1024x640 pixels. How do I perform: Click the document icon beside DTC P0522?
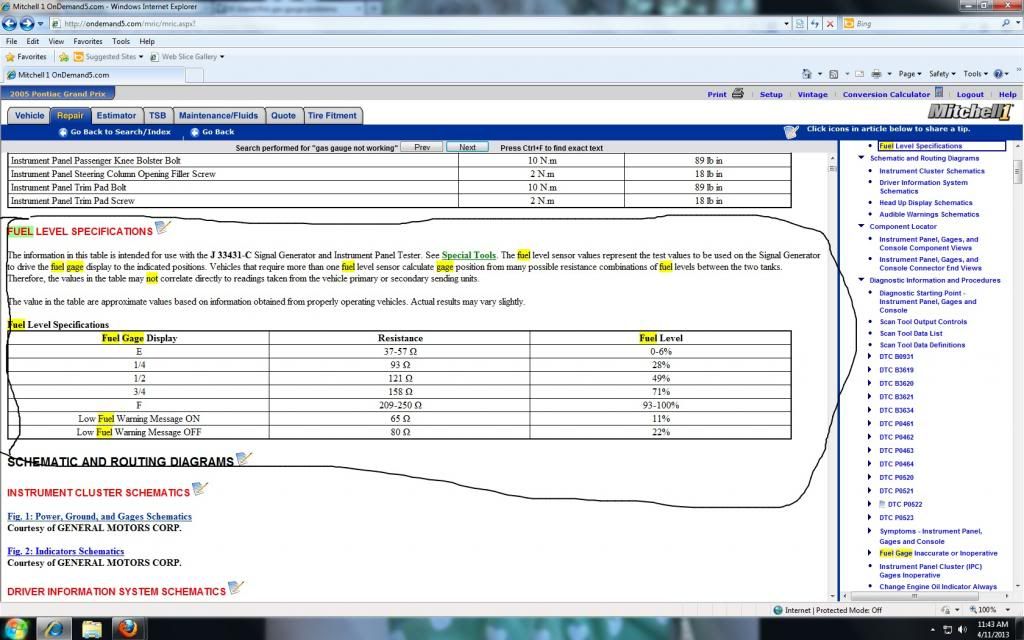click(882, 504)
